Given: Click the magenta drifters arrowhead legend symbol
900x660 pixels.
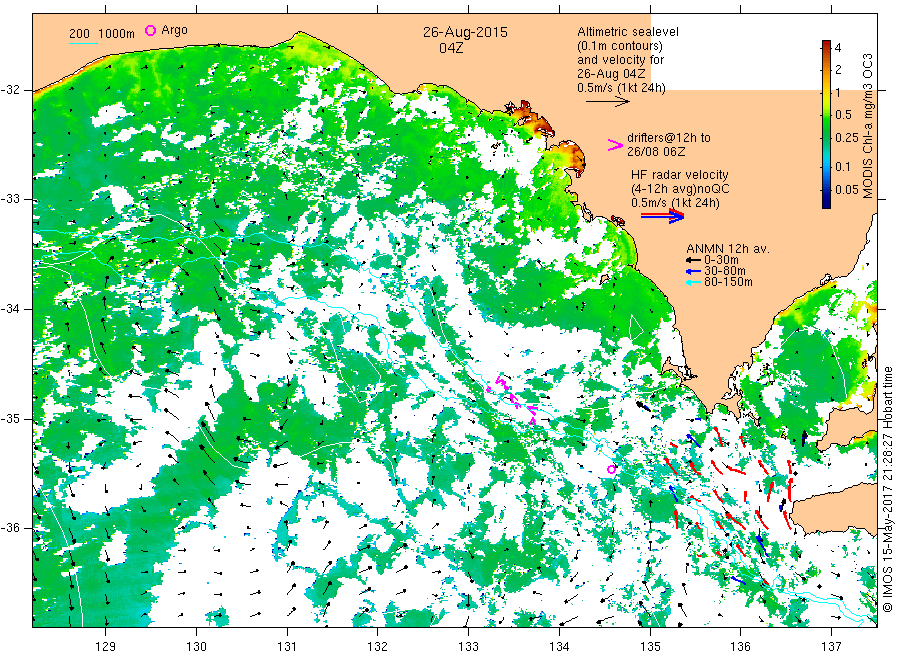Looking at the screenshot, I should tap(615, 145).
